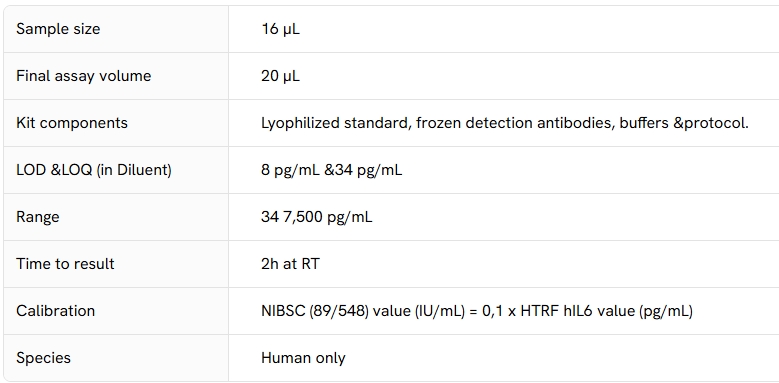The image size is (779, 383).
Task: Click the Range row label
Action: (x=38, y=217)
